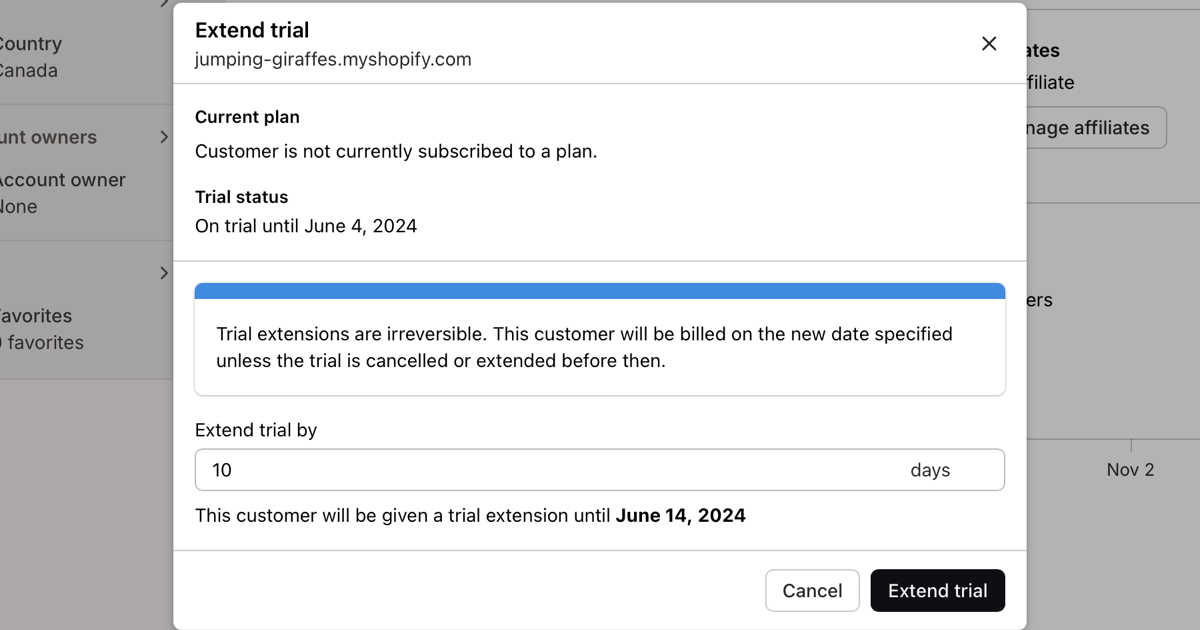This screenshot has width=1200, height=630.
Task: Close the Extend trial dialog with X
Action: (989, 43)
